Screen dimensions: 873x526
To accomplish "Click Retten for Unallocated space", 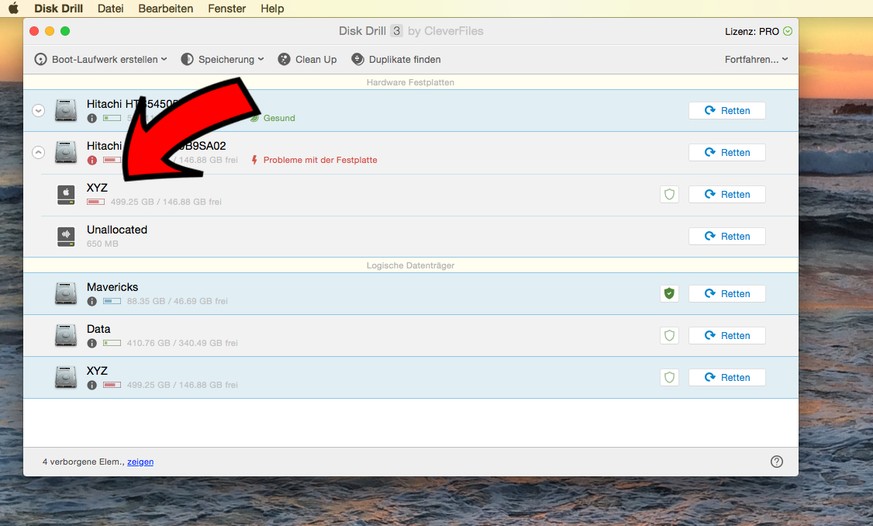I will (727, 236).
